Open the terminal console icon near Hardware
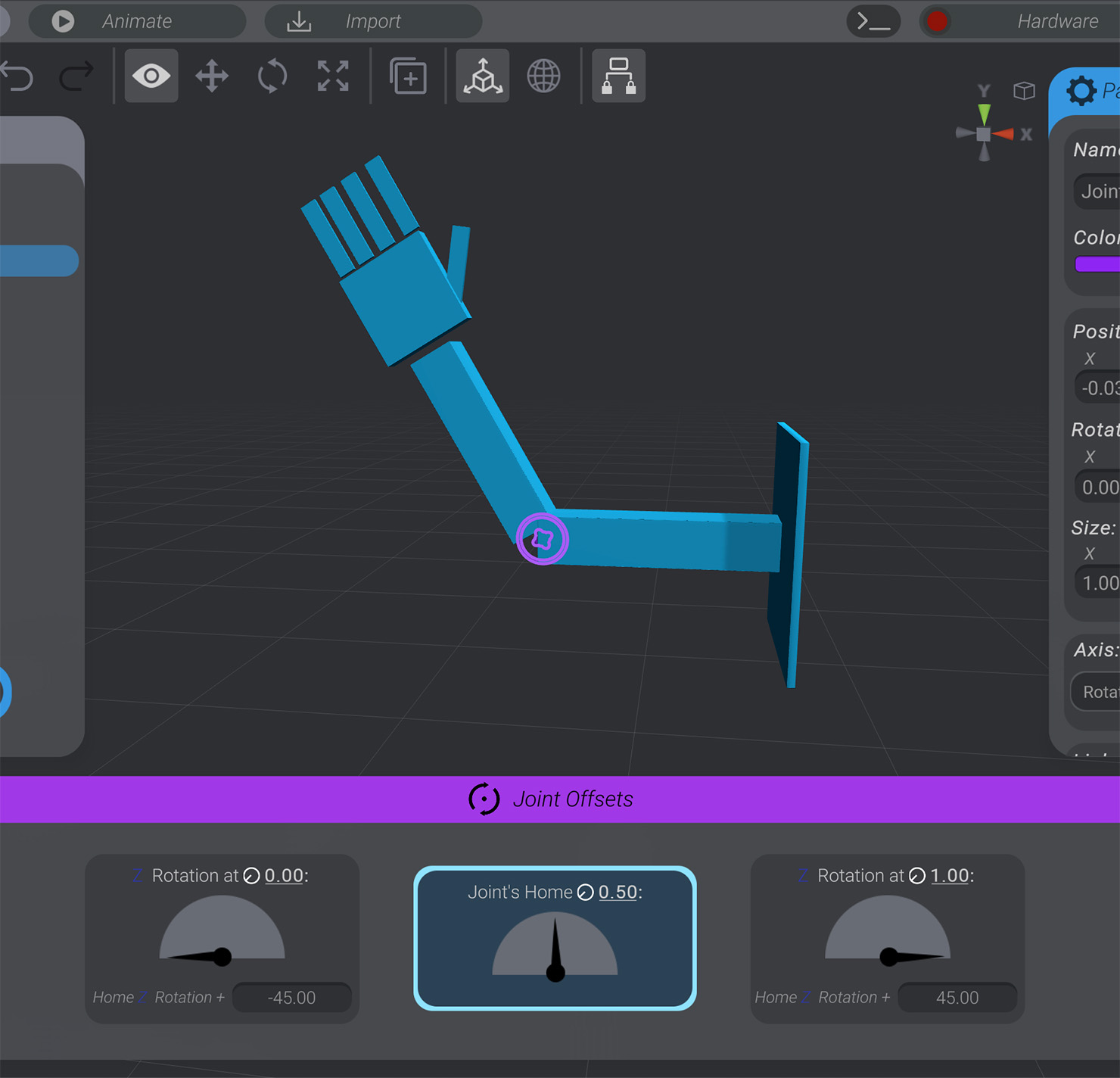 [x=873, y=21]
